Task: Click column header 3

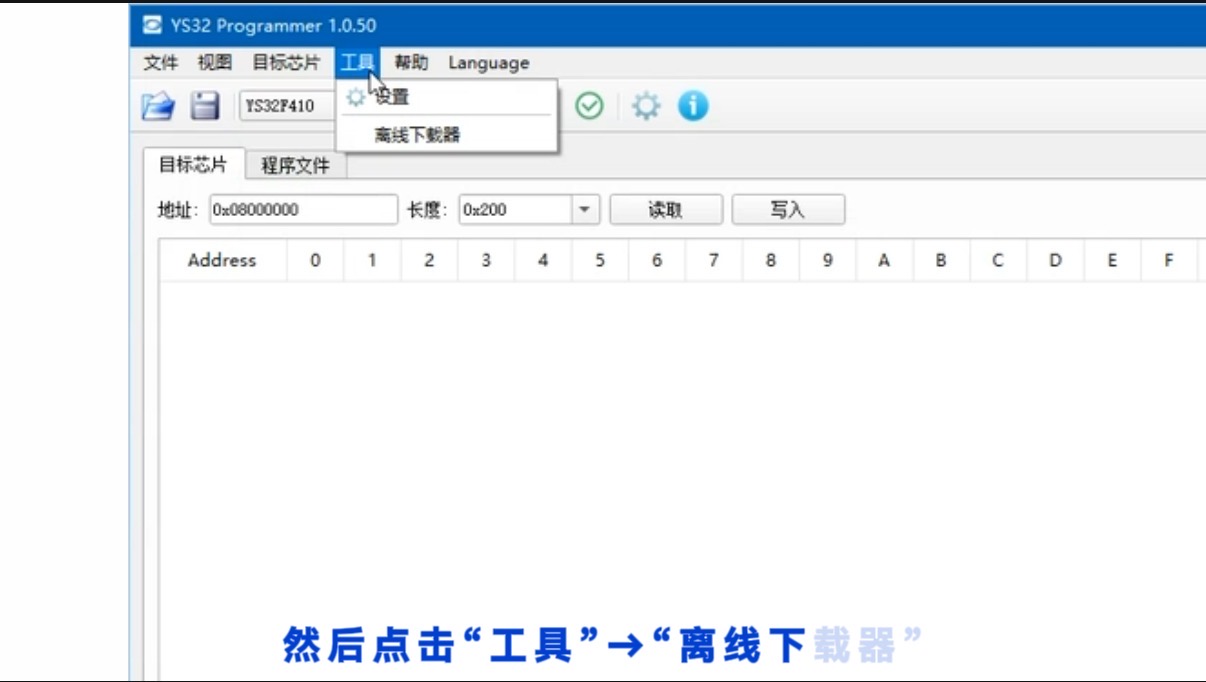Action: (x=486, y=260)
